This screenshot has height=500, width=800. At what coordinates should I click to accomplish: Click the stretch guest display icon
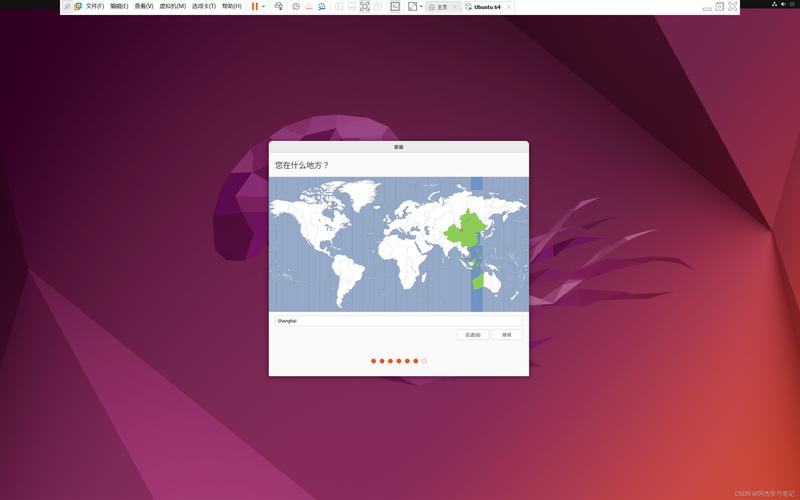click(x=412, y=7)
